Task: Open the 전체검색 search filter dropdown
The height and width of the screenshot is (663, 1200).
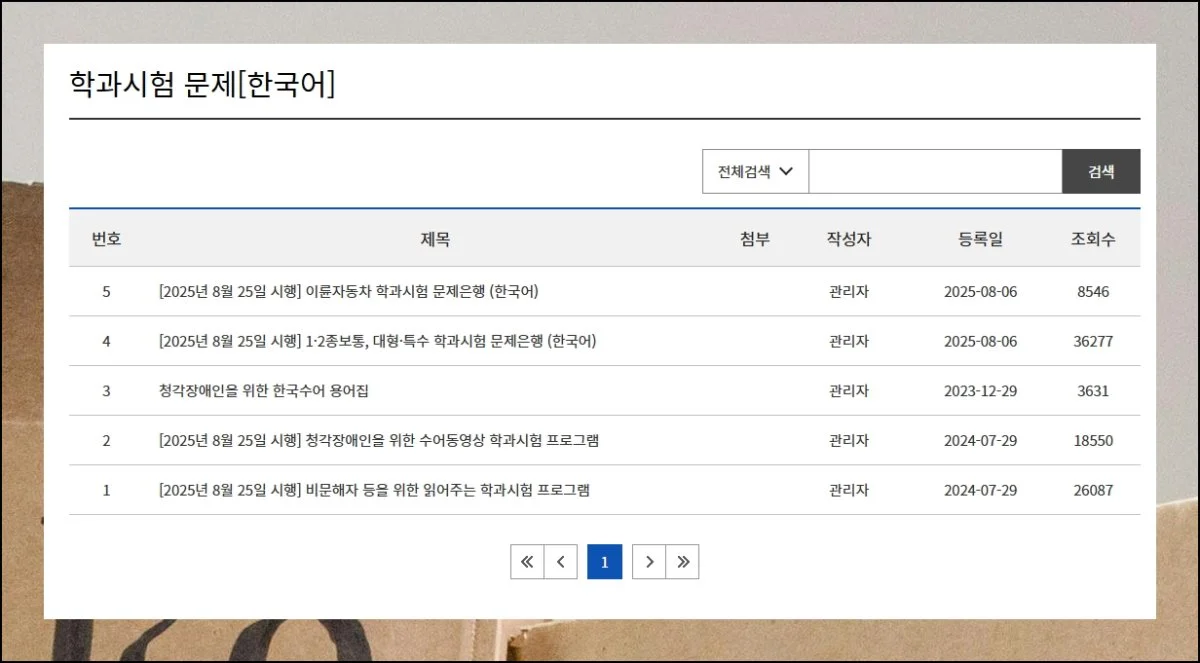Action: [755, 171]
